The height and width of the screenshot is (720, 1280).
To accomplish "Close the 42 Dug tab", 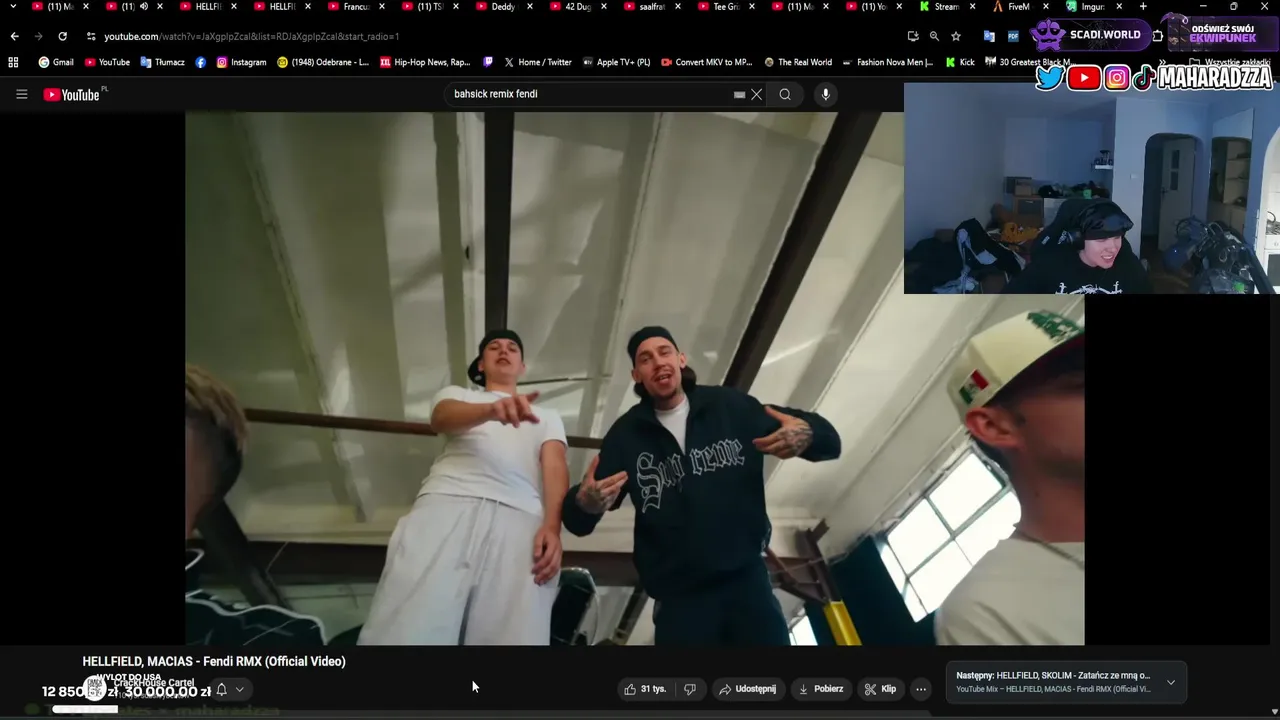I will [603, 7].
